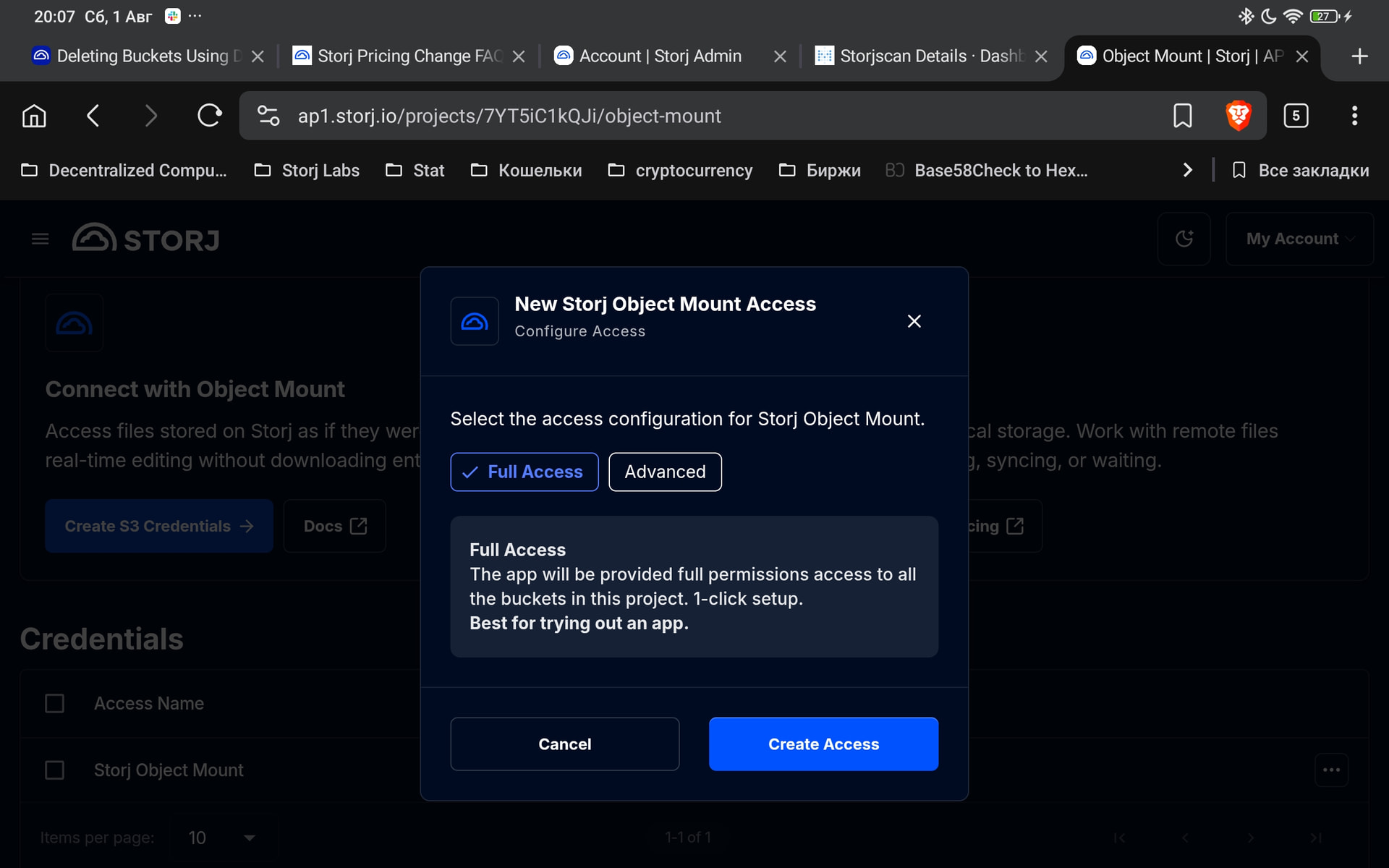Close the New Storj Object Mount Access dialog
The width and height of the screenshot is (1389, 868).
pos(914,321)
